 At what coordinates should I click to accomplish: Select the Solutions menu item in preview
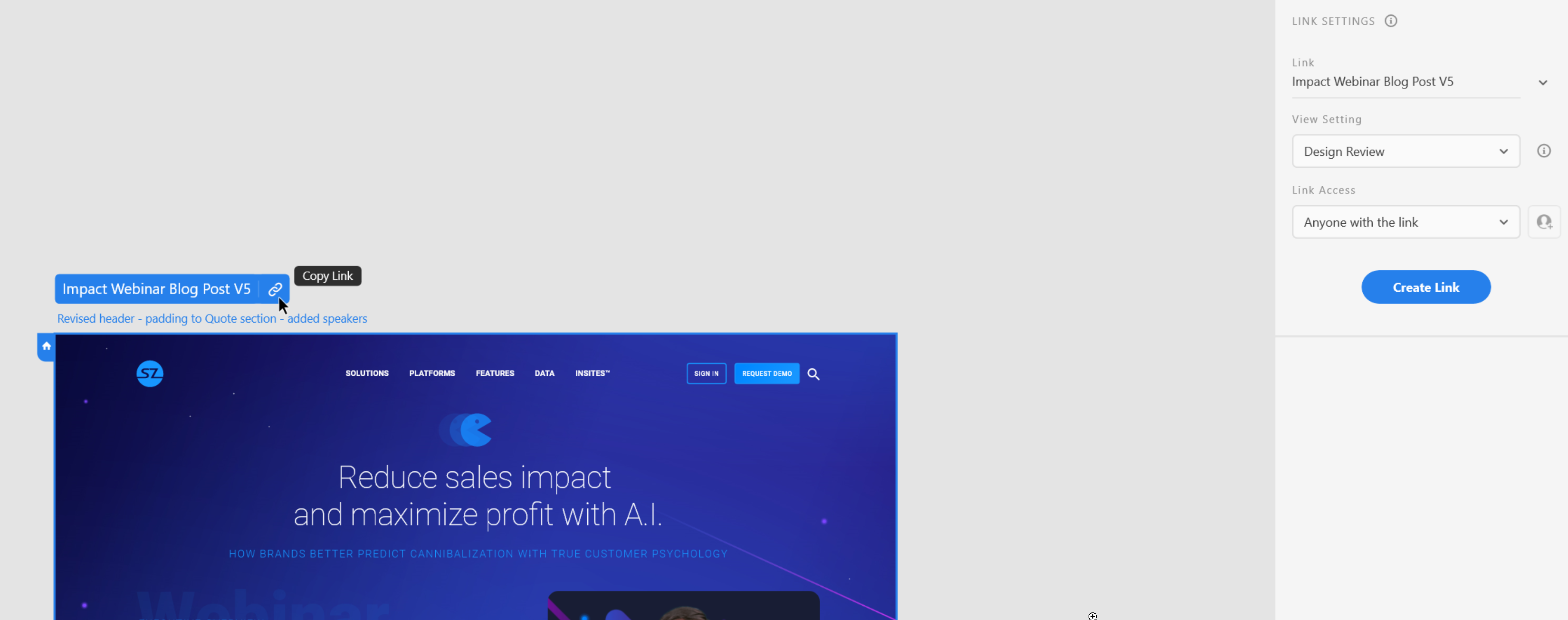(367, 373)
